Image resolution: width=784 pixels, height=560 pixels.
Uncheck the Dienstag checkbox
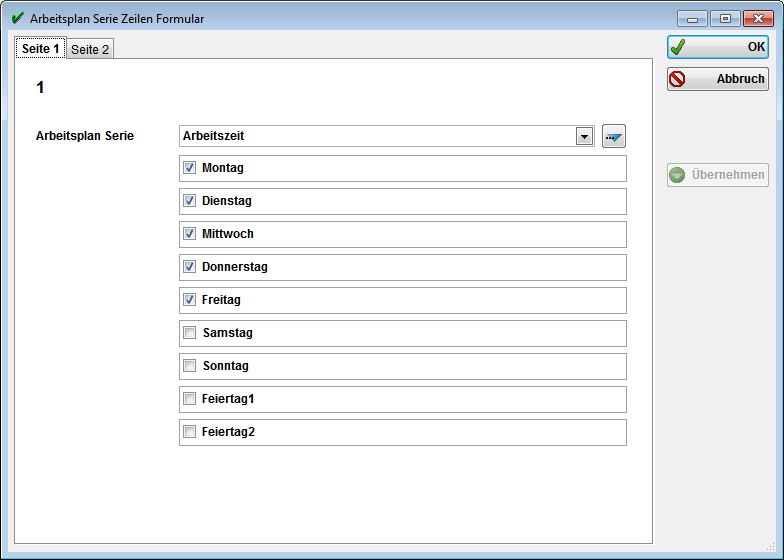(190, 200)
